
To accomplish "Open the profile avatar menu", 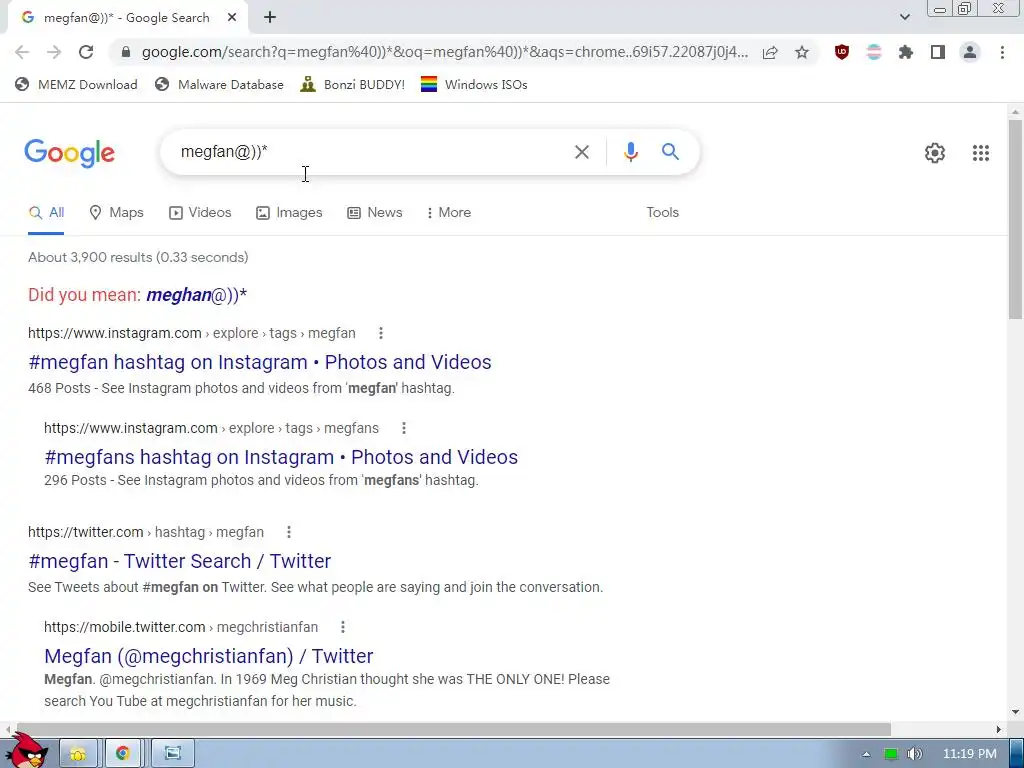I will (970, 52).
